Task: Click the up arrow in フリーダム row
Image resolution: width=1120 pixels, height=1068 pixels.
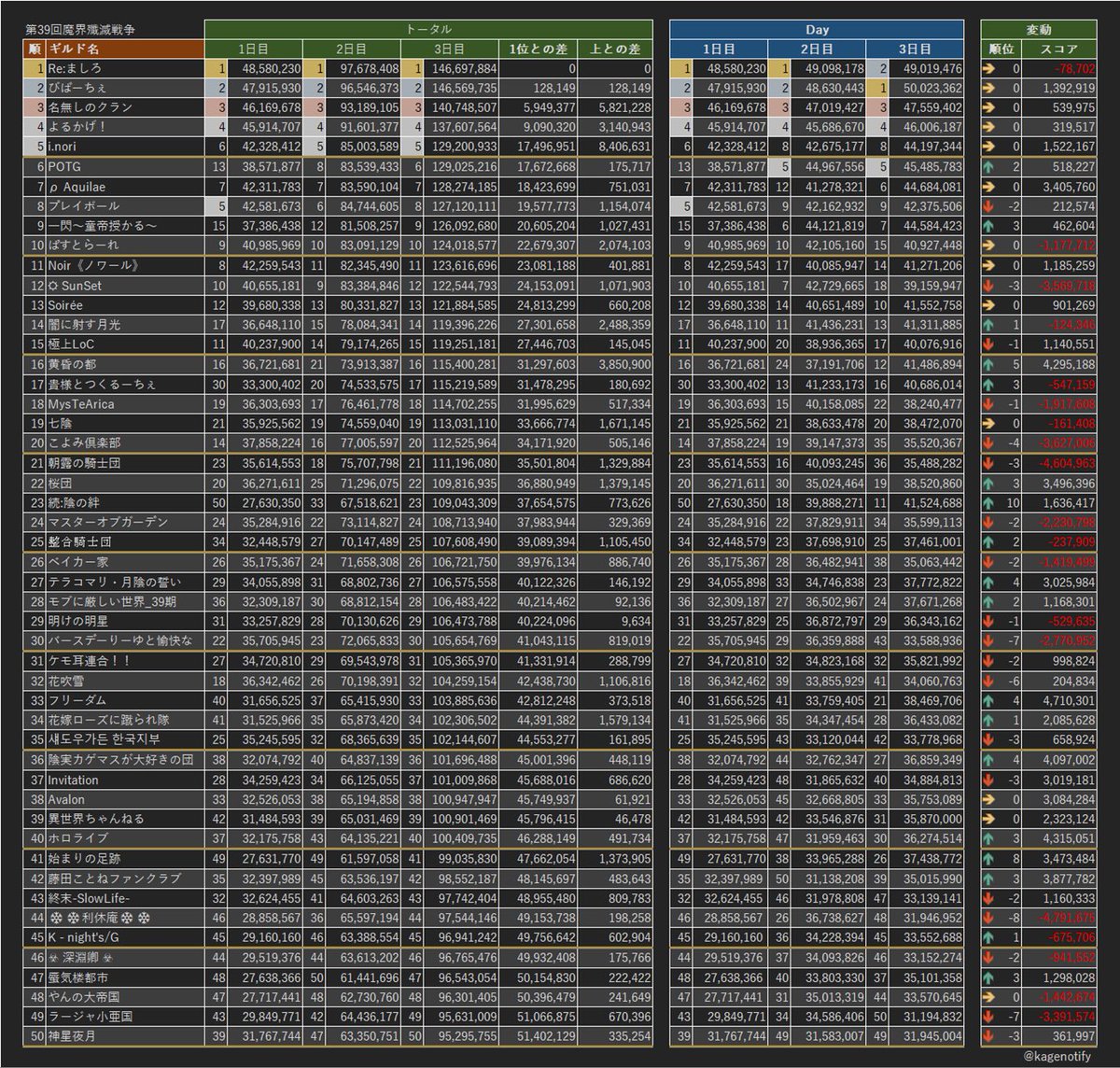Action: [989, 700]
